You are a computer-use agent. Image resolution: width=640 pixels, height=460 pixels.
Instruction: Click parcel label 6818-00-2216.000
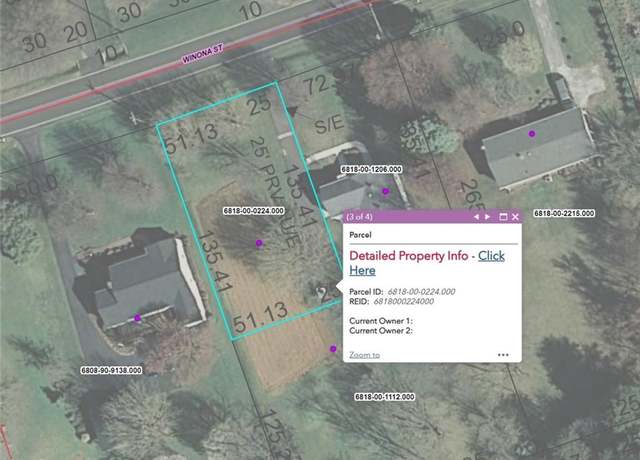[564, 213]
